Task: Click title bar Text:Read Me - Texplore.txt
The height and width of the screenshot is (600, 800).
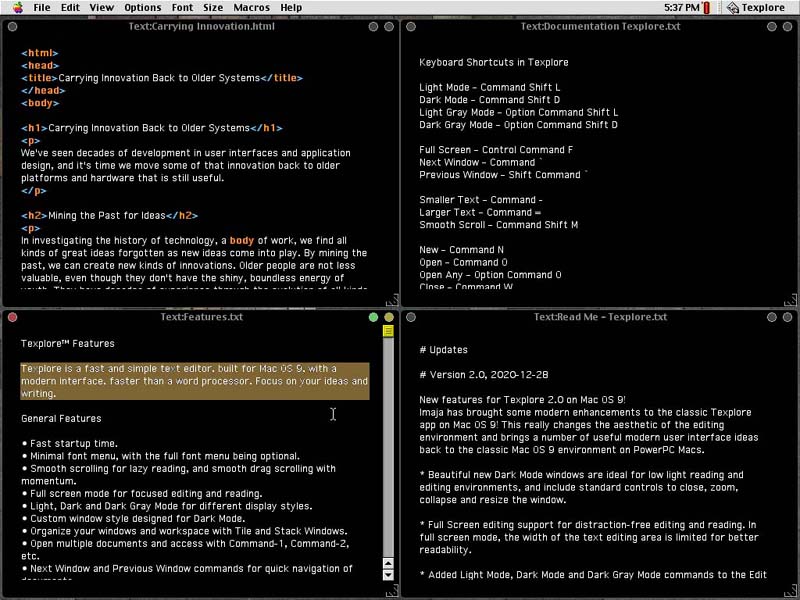Action: coord(600,317)
